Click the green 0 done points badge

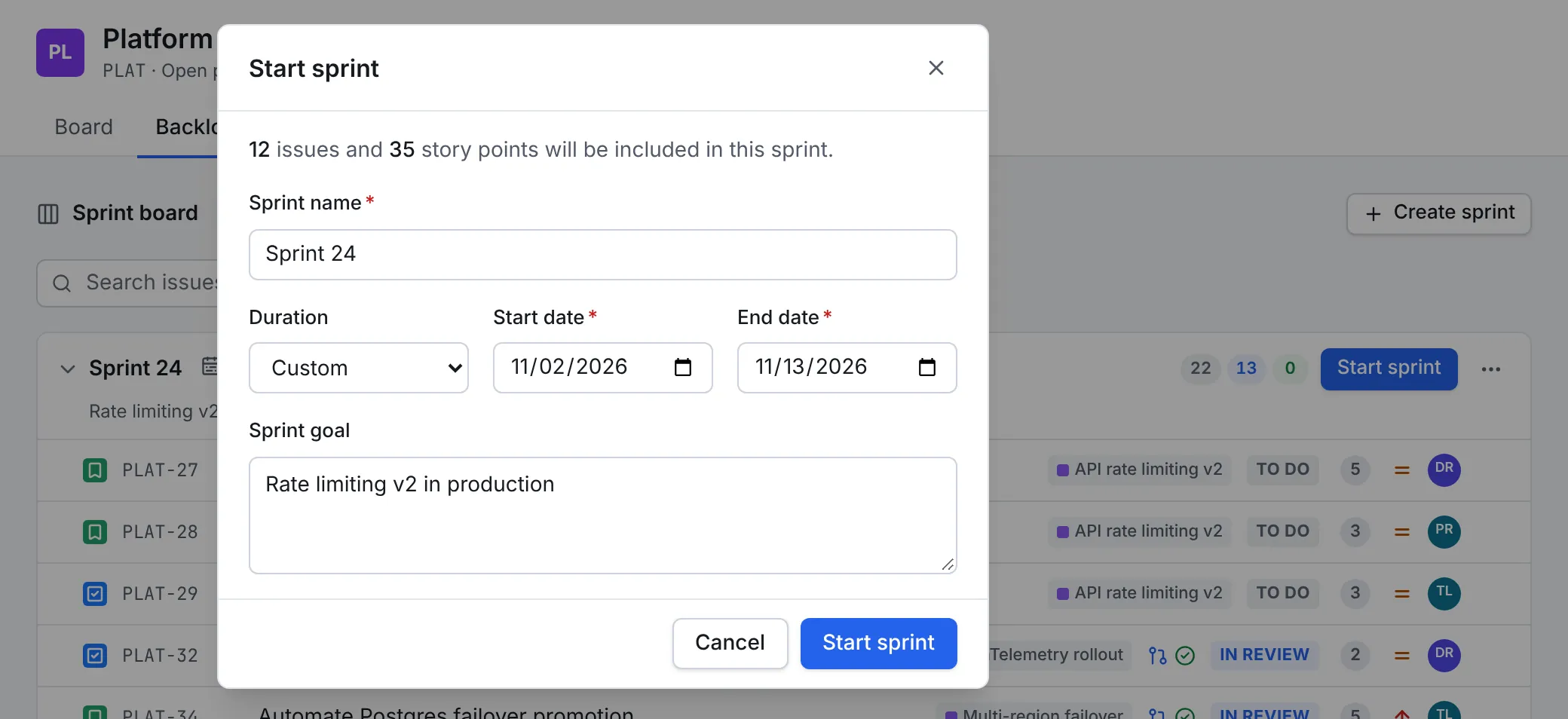[x=1290, y=369]
